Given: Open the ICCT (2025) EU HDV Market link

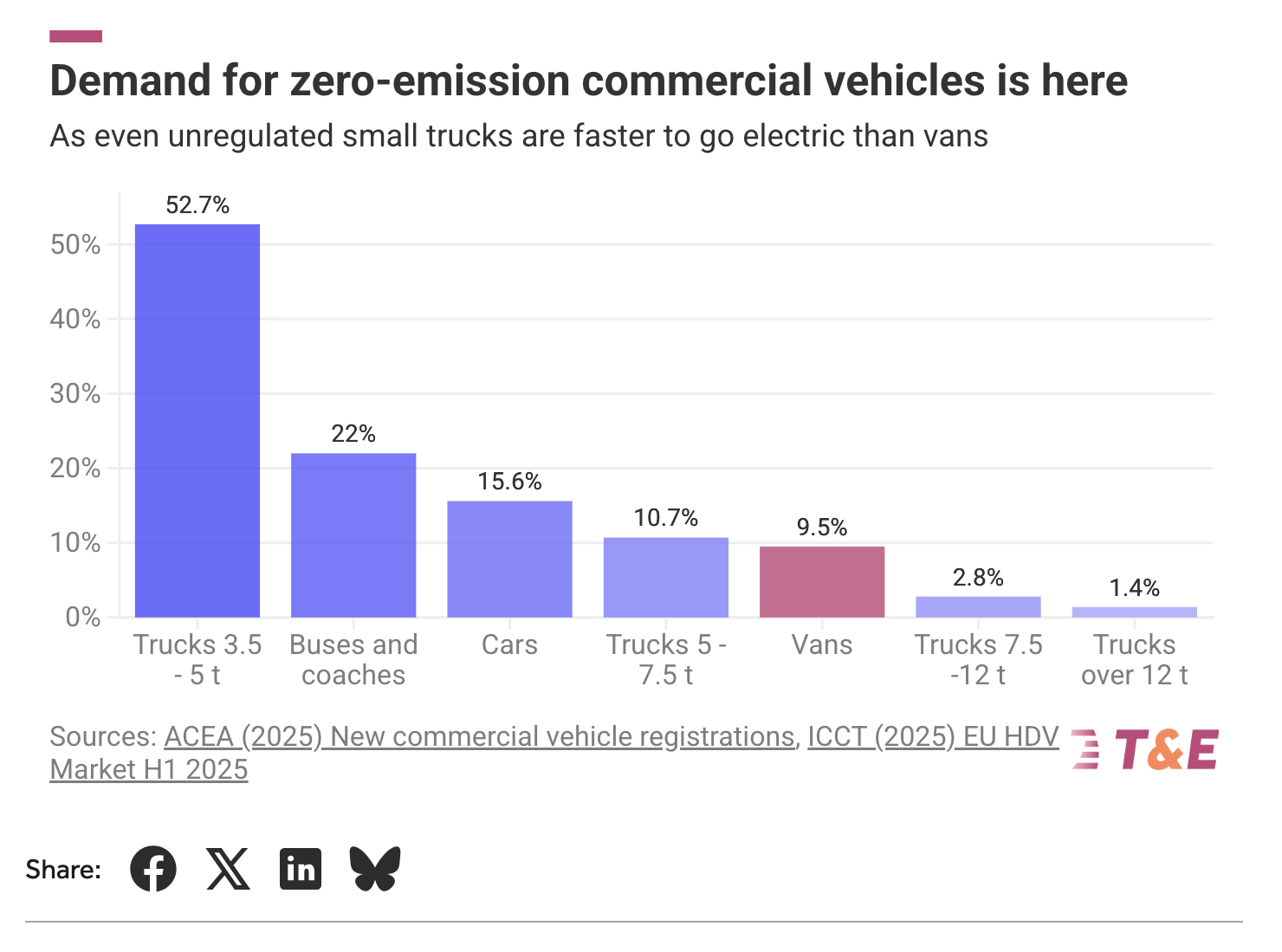Looking at the screenshot, I should coord(931,736).
